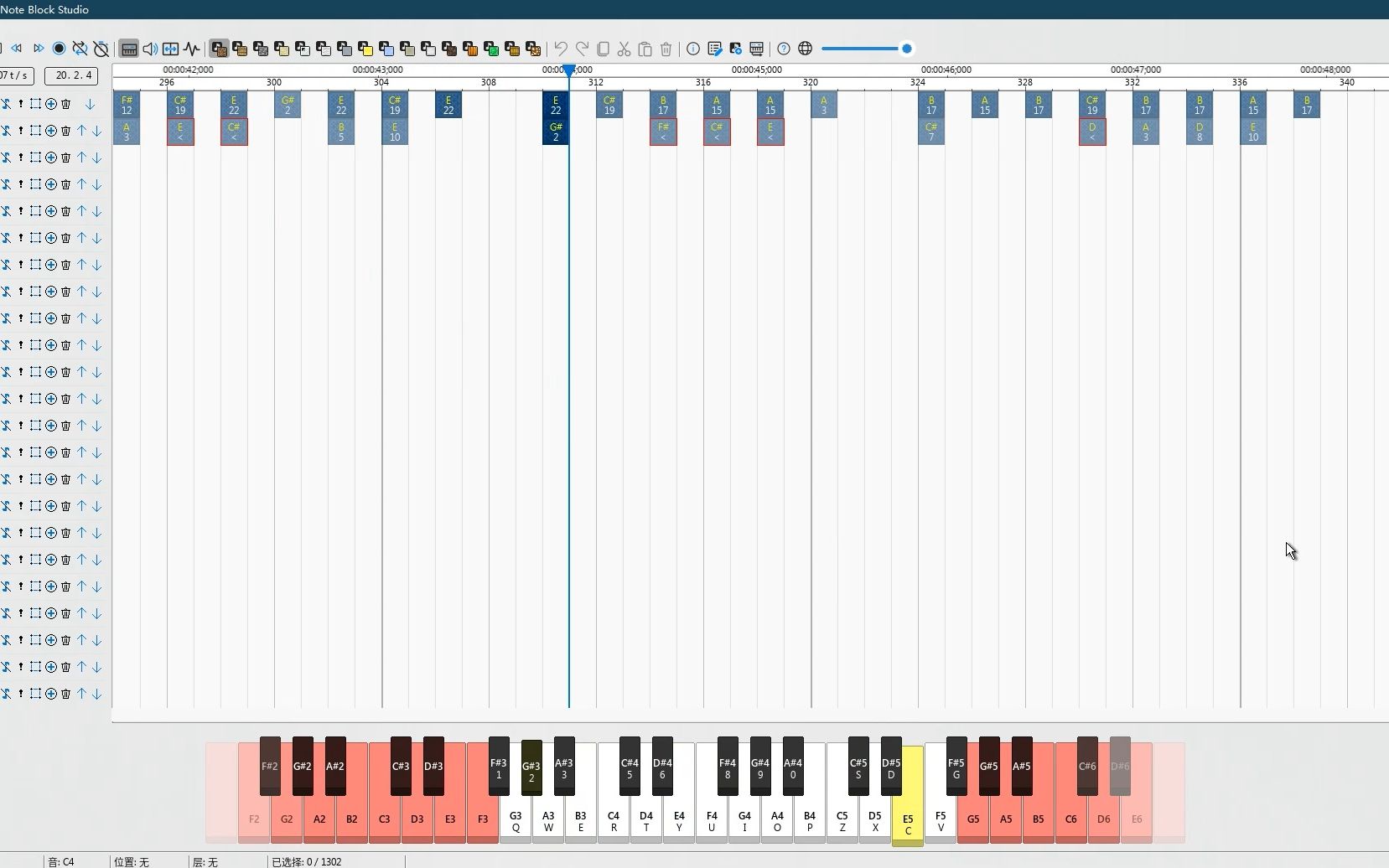
Task: Click the '已选择: 0 / 1302' status text
Action: point(307,861)
